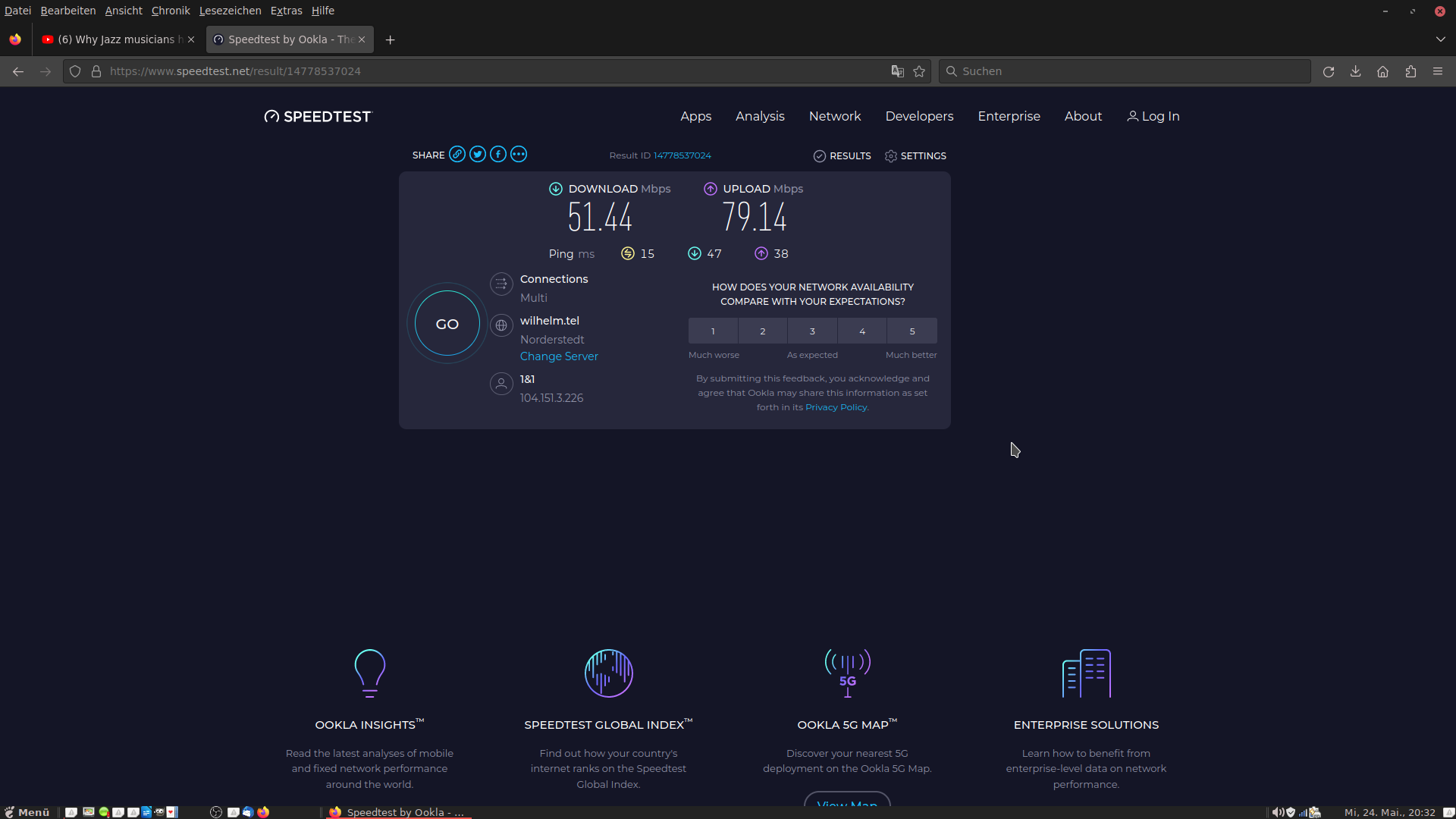Click the ISP user icon
The image size is (1456, 819).
pyautogui.click(x=501, y=384)
